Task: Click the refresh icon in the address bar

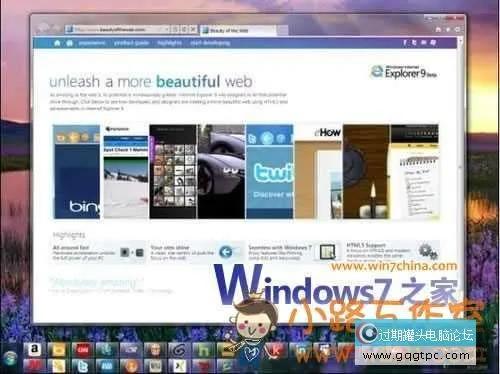Action: (x=184, y=29)
